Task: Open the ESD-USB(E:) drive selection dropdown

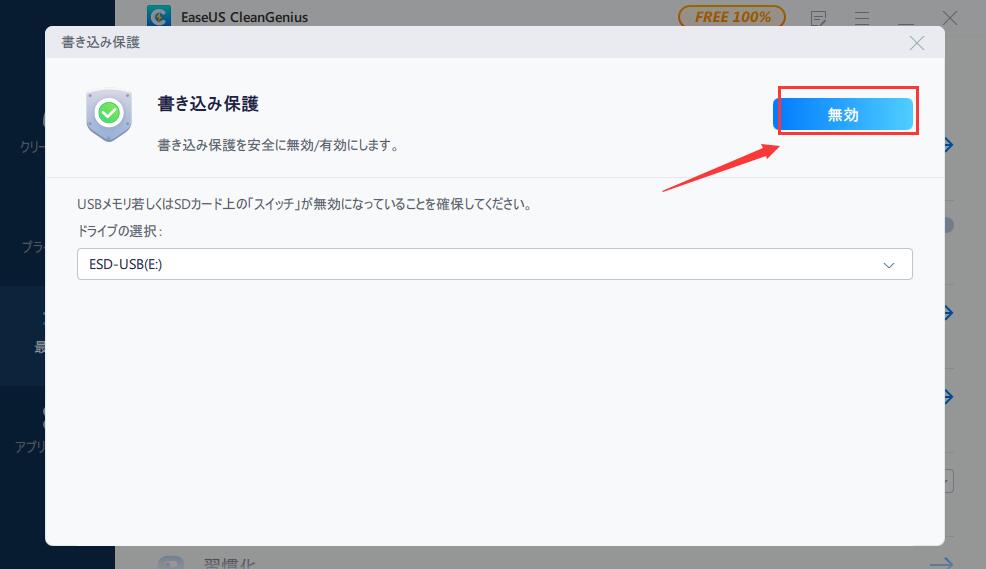Action: [494, 264]
